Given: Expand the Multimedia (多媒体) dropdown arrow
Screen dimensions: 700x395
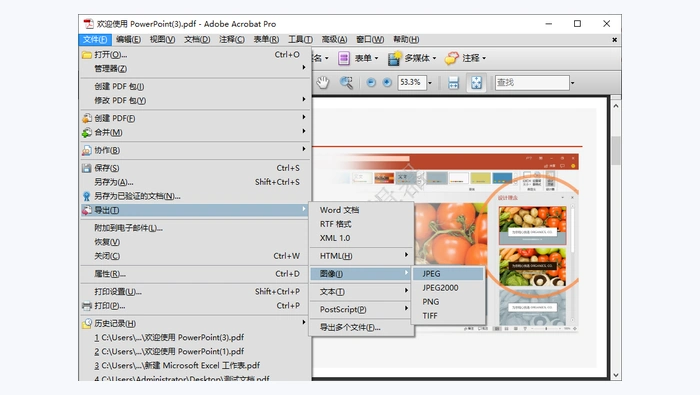Looking at the screenshot, I should tap(434, 58).
